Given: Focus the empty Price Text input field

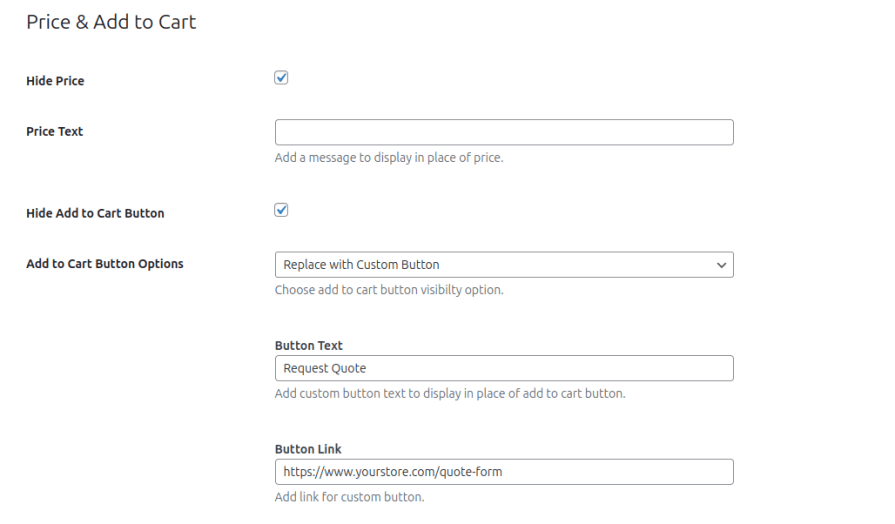Looking at the screenshot, I should (x=503, y=132).
